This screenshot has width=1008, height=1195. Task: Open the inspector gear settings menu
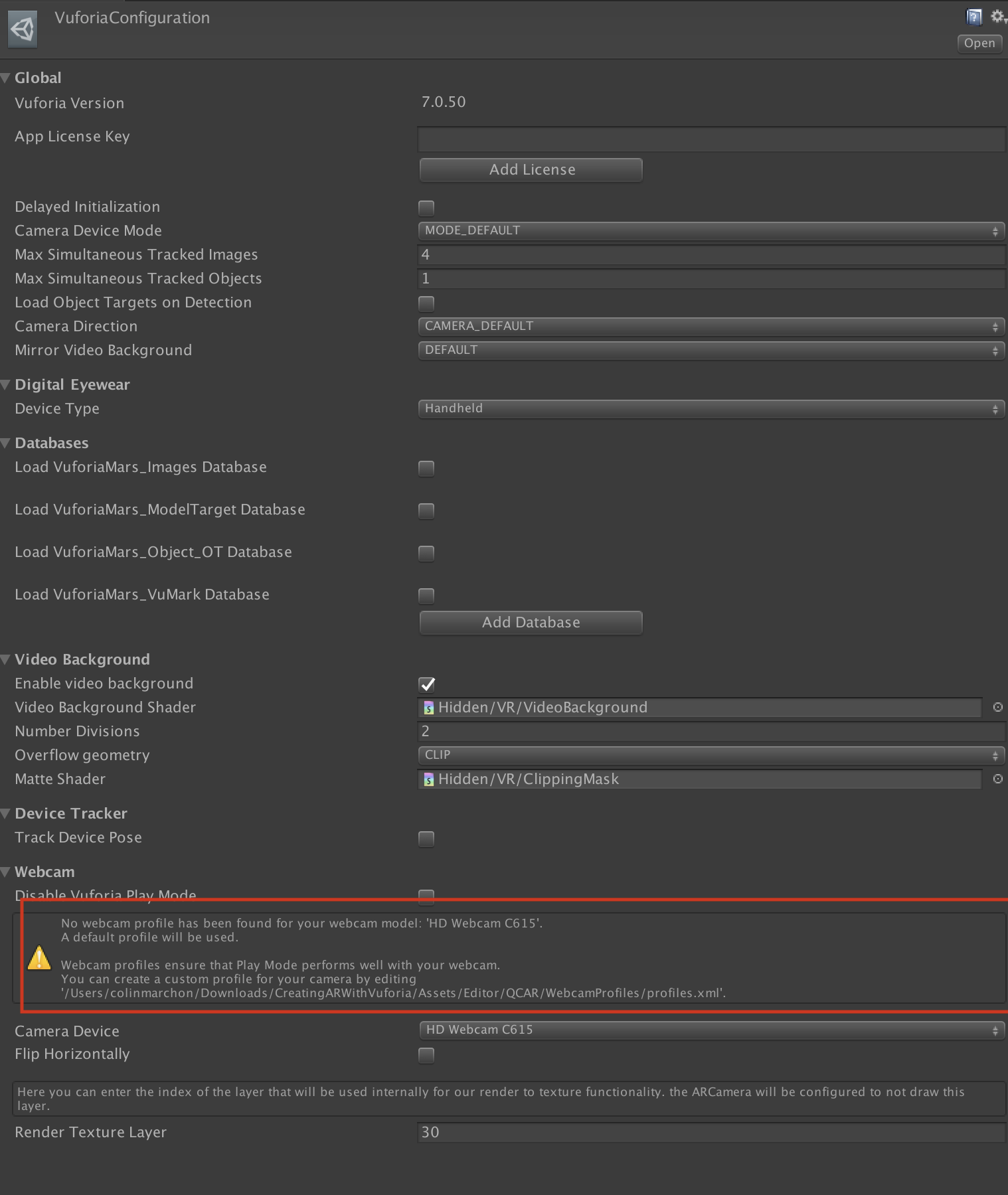coord(997,17)
